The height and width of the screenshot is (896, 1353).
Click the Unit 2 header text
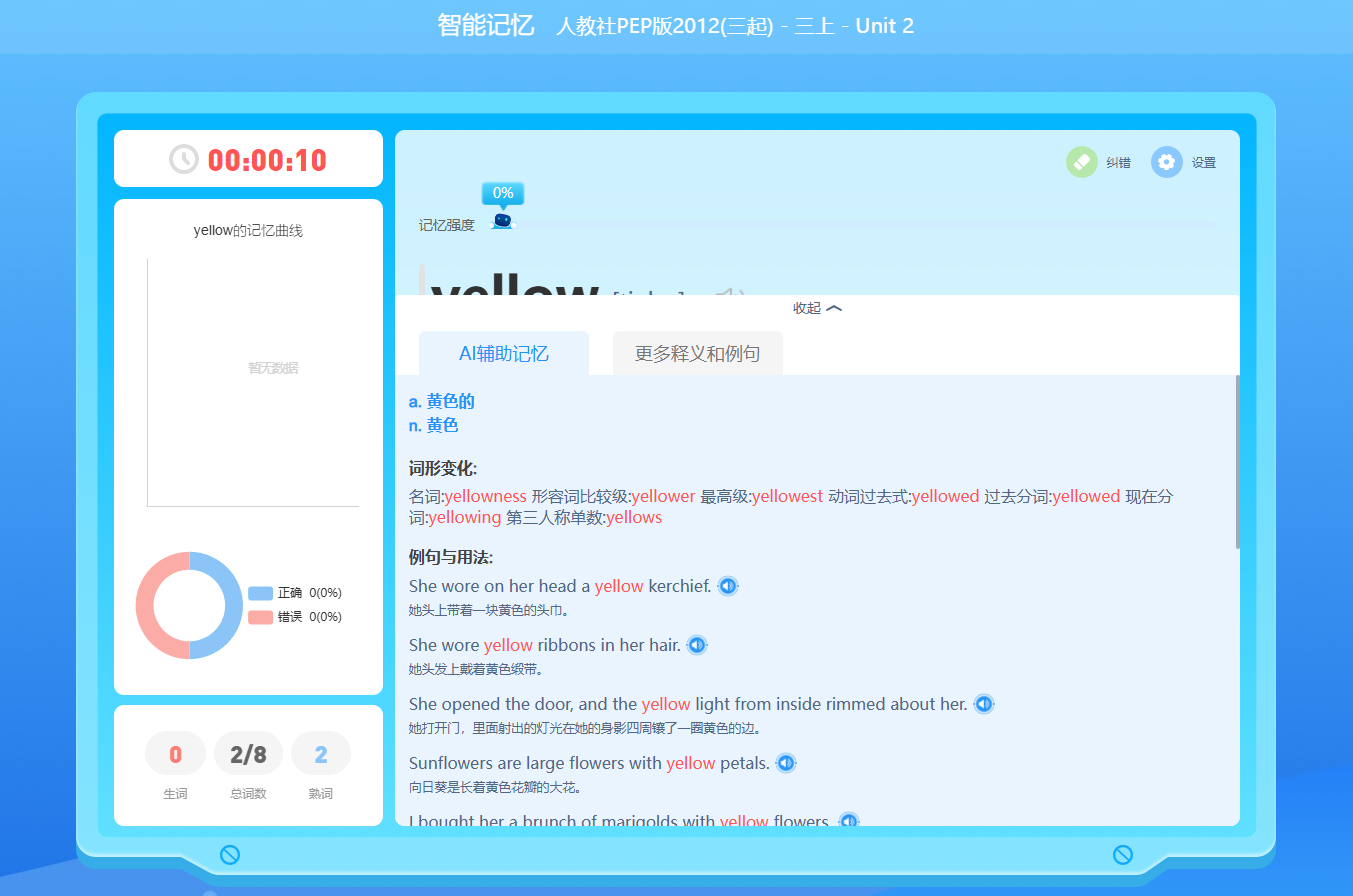coord(885,26)
